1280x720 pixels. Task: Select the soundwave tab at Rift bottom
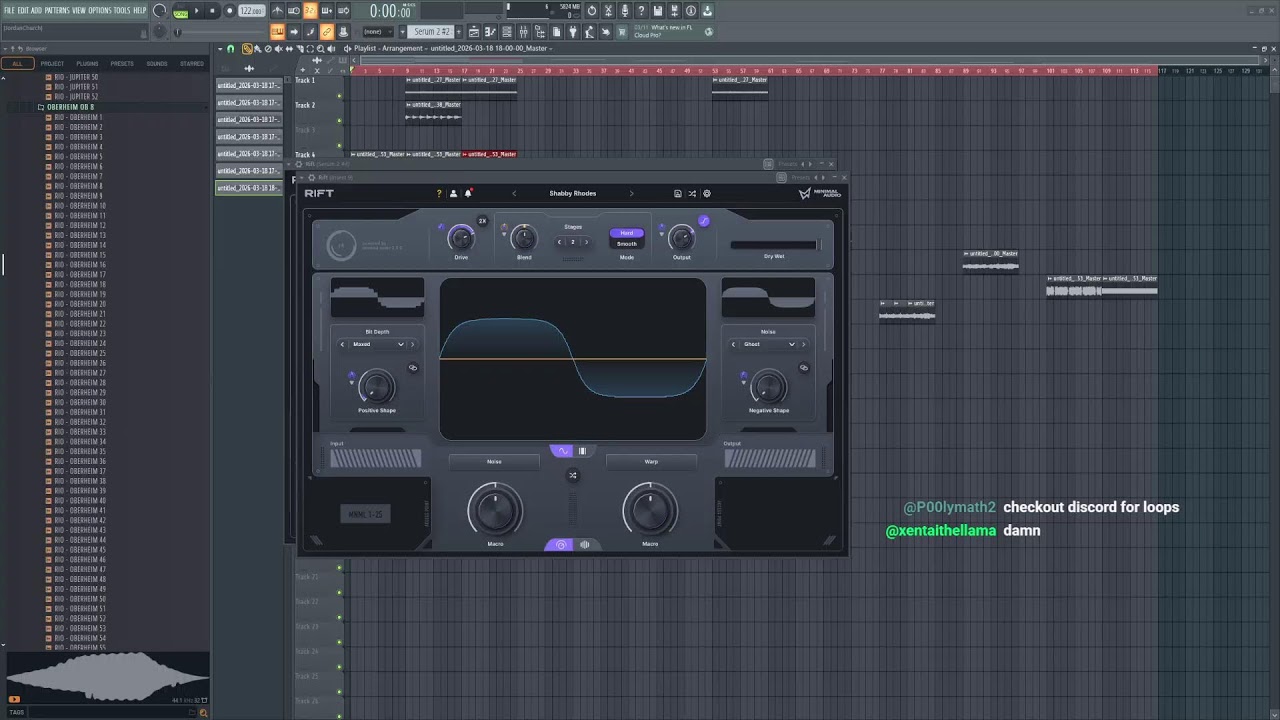585,545
